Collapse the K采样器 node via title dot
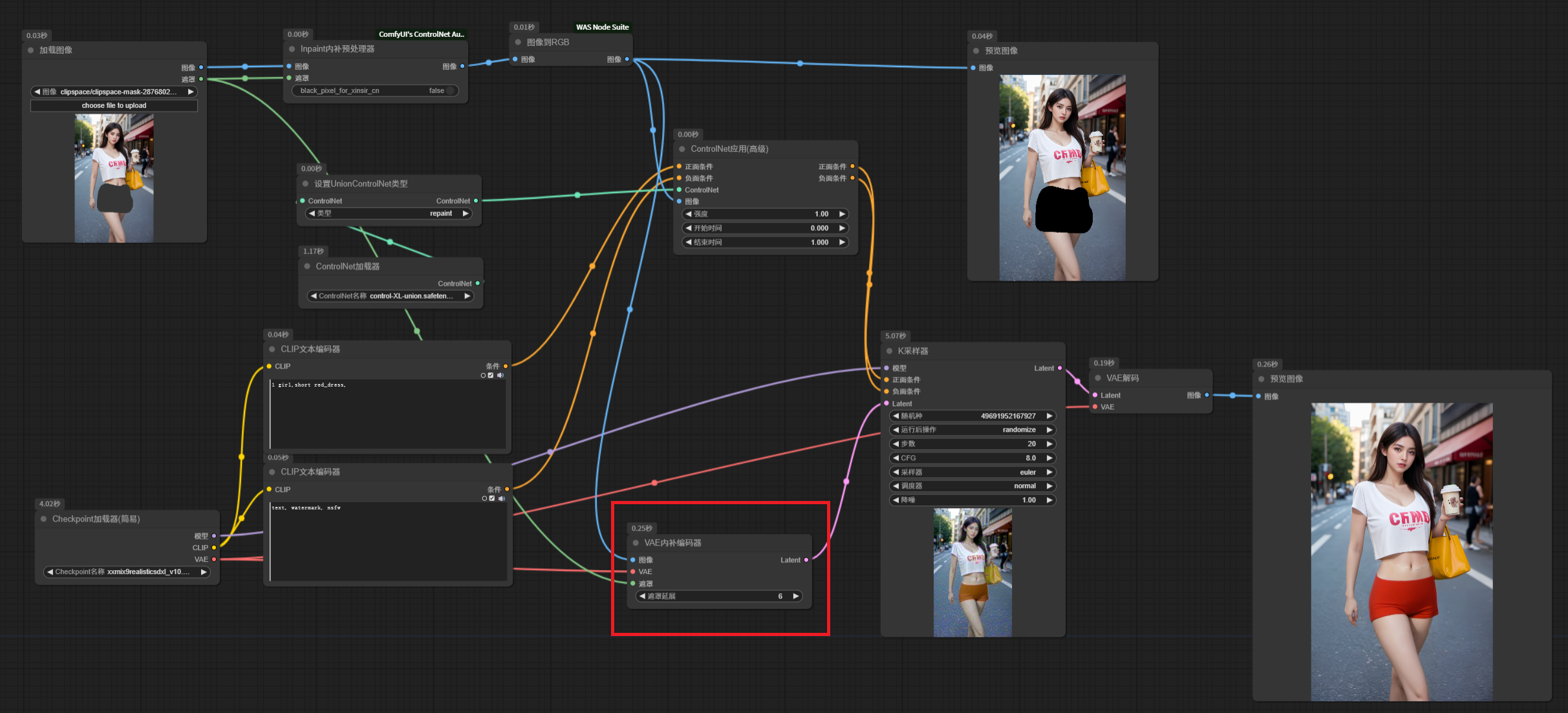The height and width of the screenshot is (713, 1568). [890, 351]
